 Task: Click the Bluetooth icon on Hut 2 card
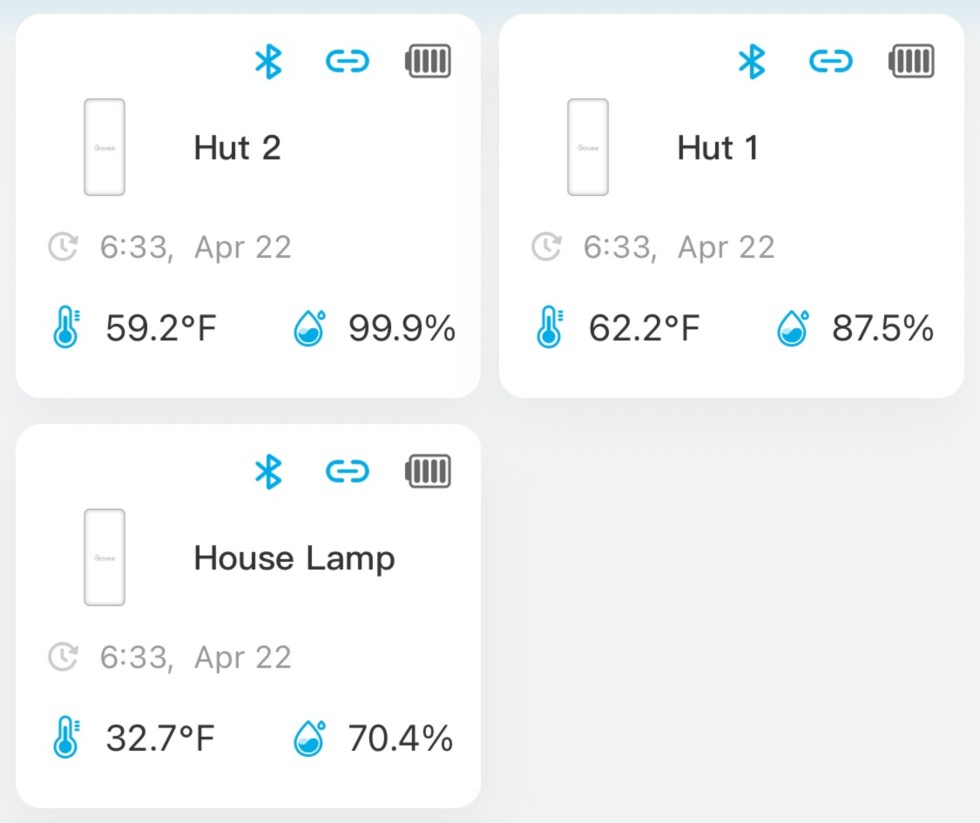(268, 62)
